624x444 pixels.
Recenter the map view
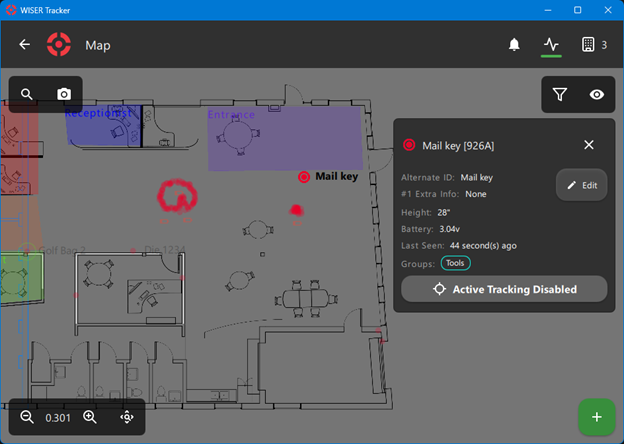click(x=127, y=417)
